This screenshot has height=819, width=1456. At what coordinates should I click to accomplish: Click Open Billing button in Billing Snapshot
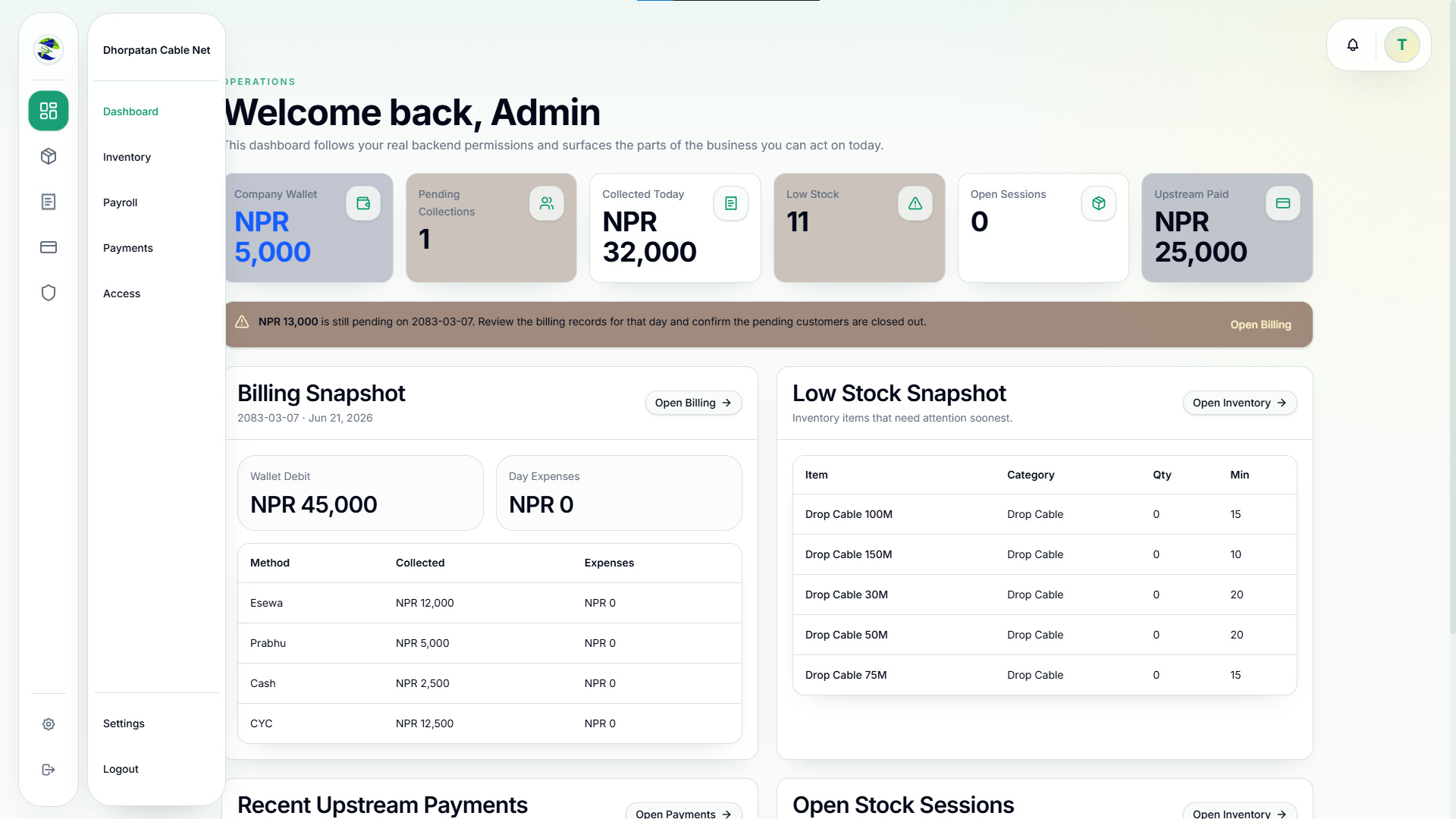click(x=693, y=403)
